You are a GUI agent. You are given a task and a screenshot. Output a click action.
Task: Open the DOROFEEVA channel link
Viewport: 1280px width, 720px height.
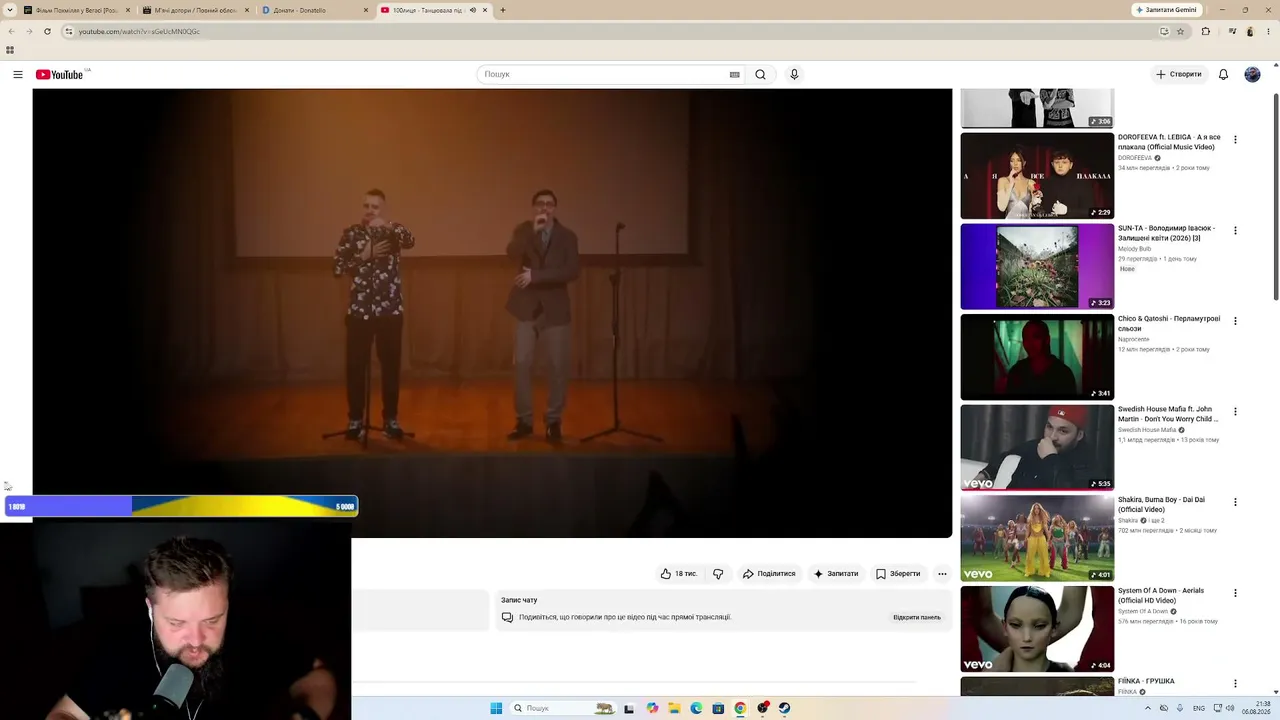(x=1135, y=158)
